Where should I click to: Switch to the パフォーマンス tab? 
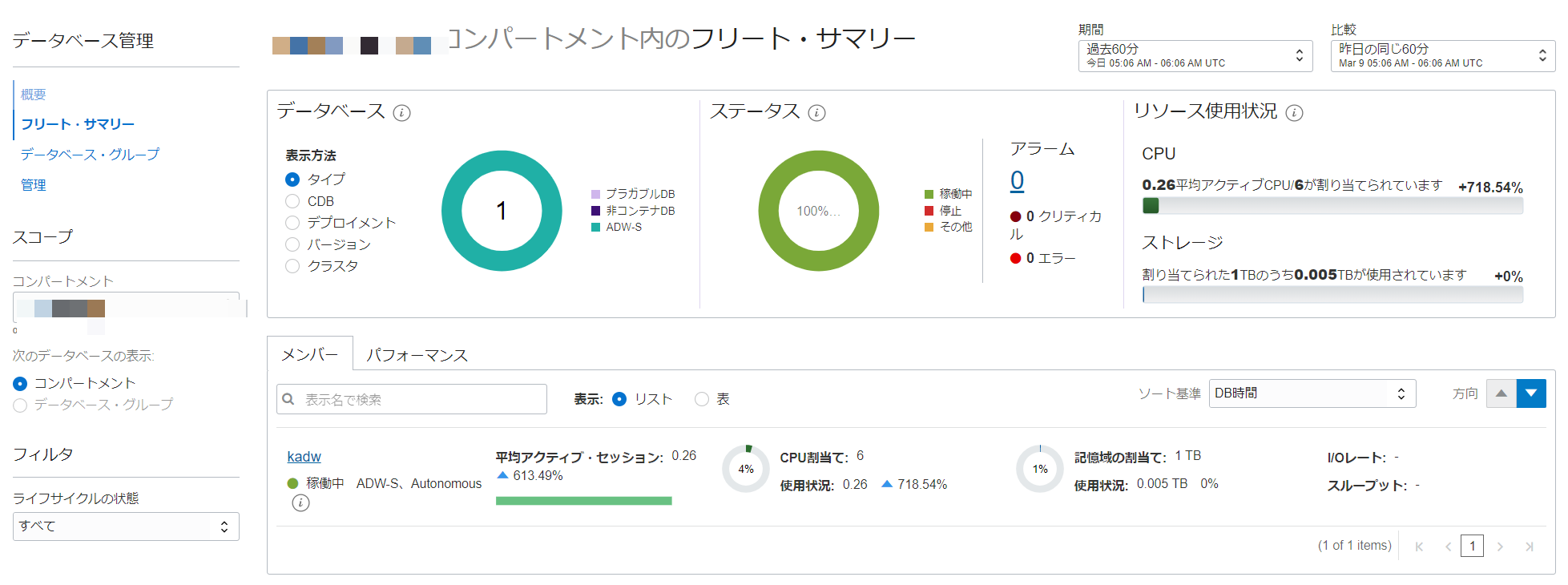coord(417,355)
